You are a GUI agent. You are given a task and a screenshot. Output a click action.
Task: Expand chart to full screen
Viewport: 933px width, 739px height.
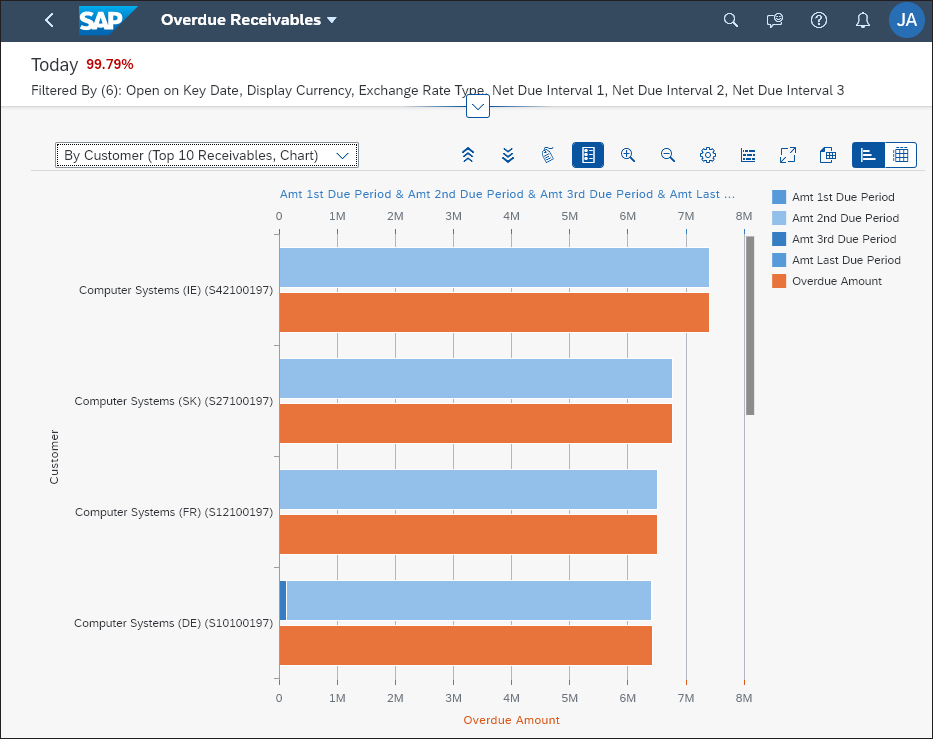(788, 155)
